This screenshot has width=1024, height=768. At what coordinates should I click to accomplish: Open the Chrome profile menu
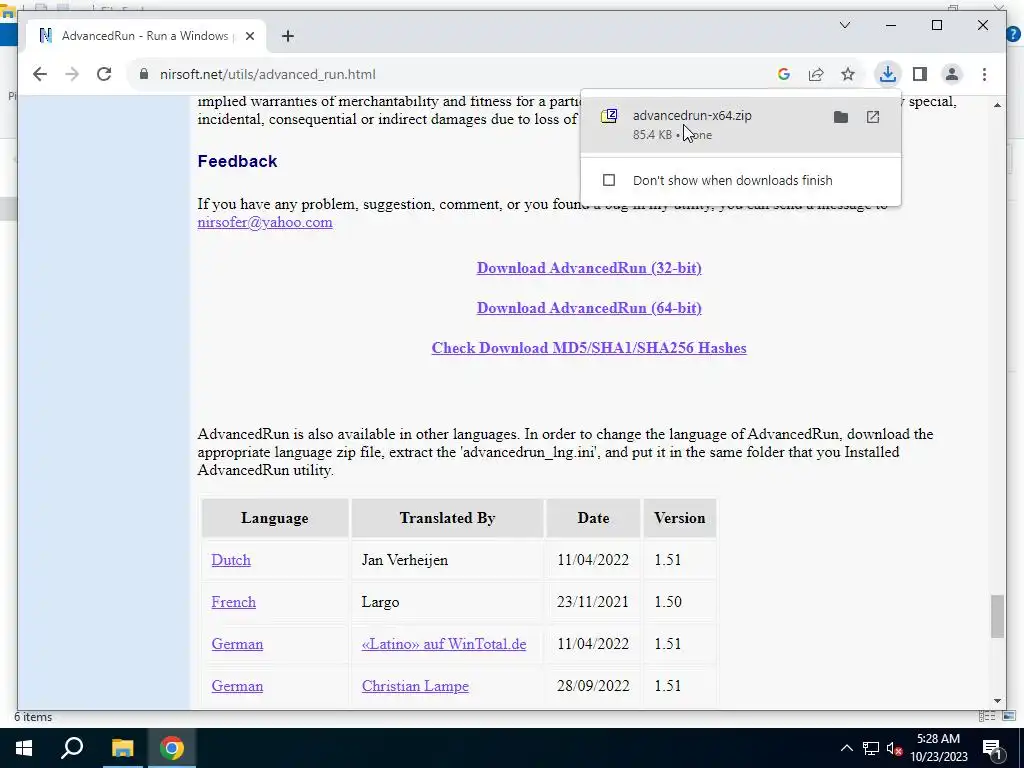point(952,74)
